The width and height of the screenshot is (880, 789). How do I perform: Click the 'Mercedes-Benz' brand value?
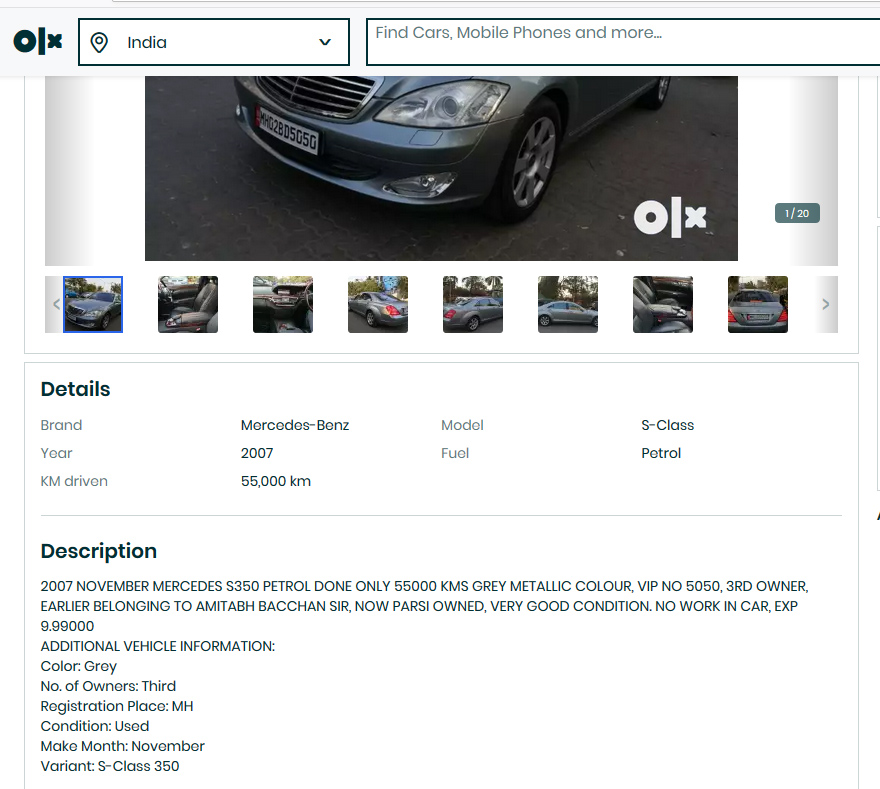coord(295,425)
